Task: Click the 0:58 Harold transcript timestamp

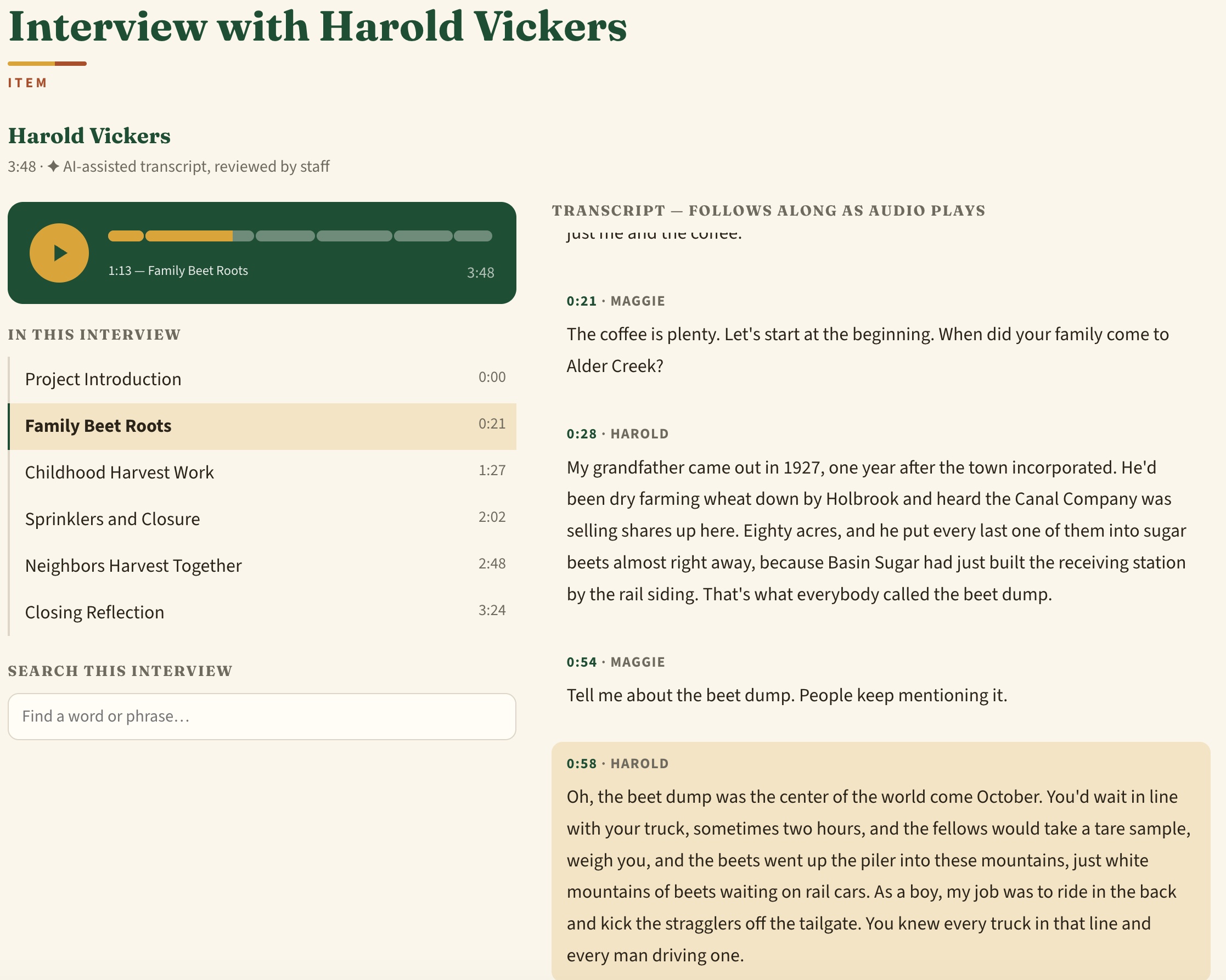Action: pos(581,763)
